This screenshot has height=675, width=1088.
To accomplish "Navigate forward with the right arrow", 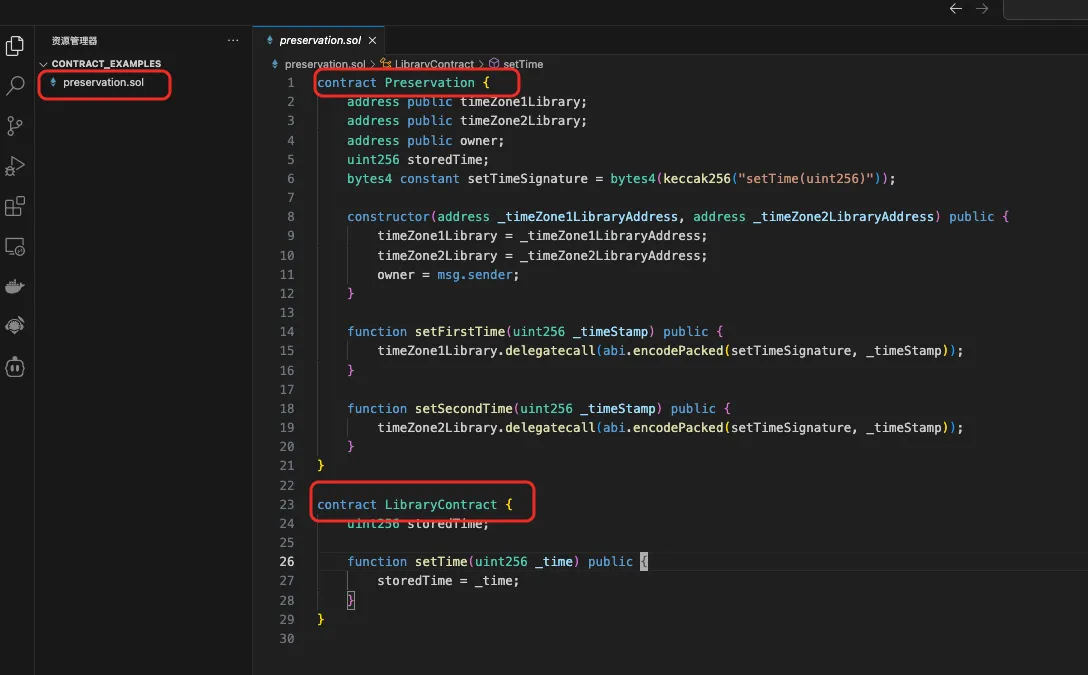I will coord(982,8).
